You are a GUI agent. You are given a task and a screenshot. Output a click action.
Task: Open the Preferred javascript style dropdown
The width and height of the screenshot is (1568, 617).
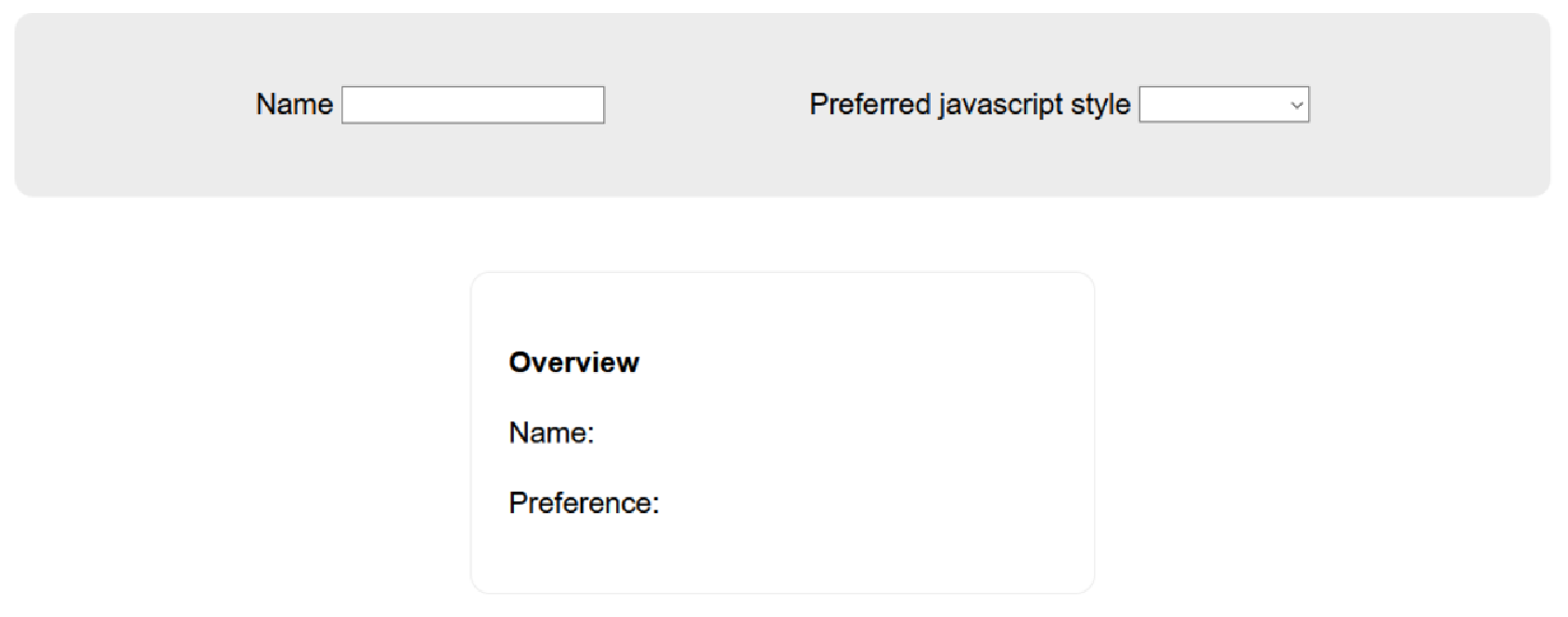1224,105
